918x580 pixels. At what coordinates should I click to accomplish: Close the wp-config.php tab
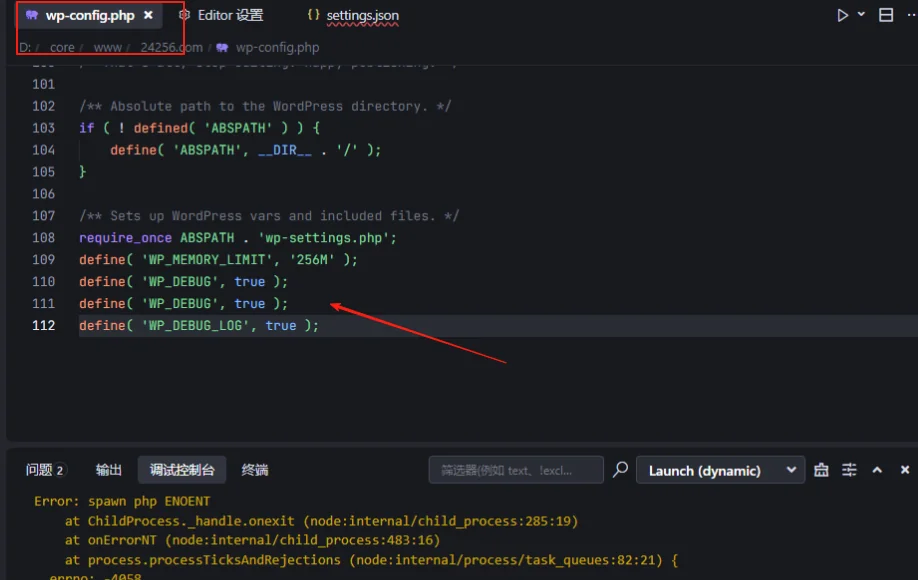tap(149, 15)
